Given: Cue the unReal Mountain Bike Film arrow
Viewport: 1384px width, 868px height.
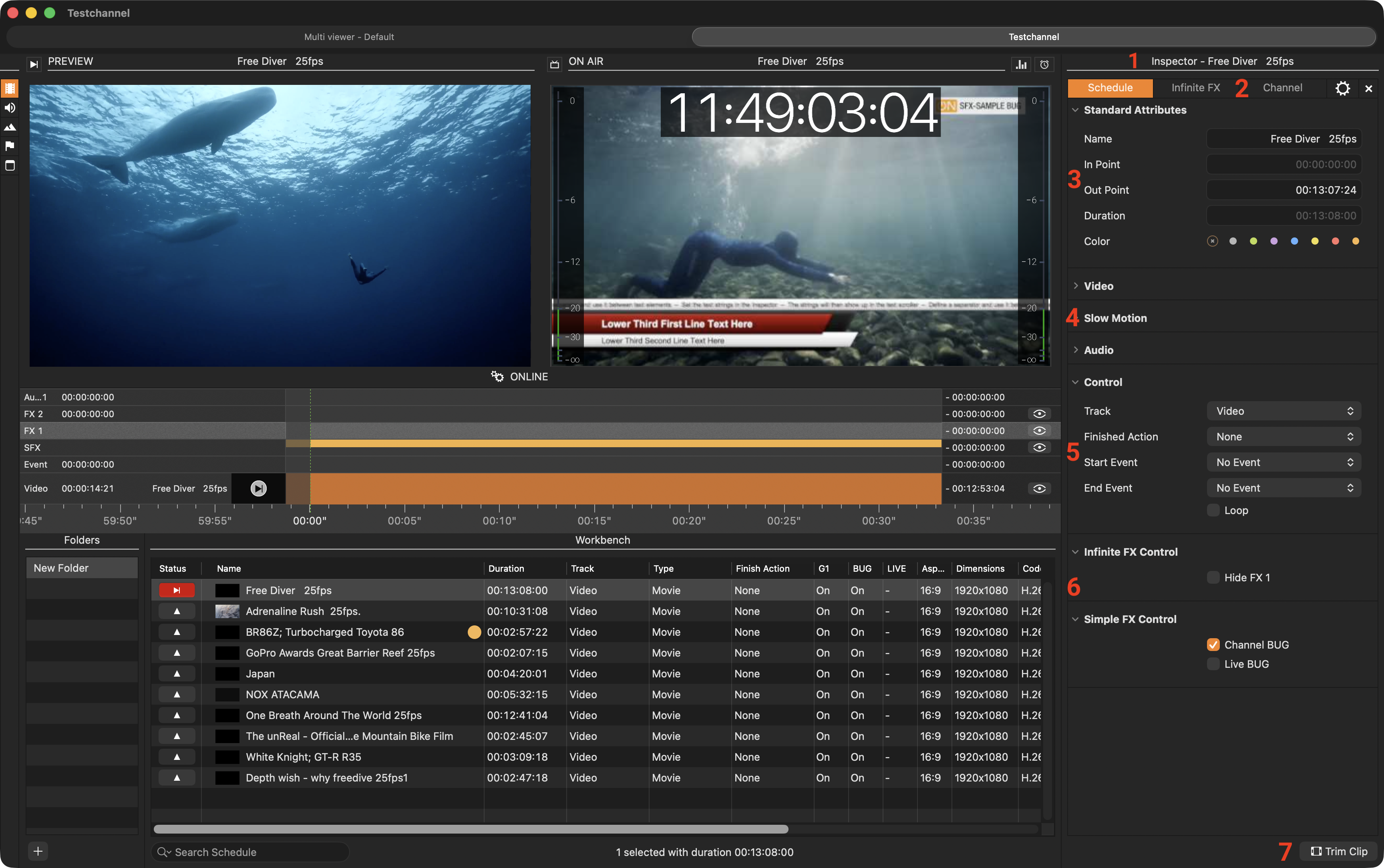Looking at the screenshot, I should point(177,736).
